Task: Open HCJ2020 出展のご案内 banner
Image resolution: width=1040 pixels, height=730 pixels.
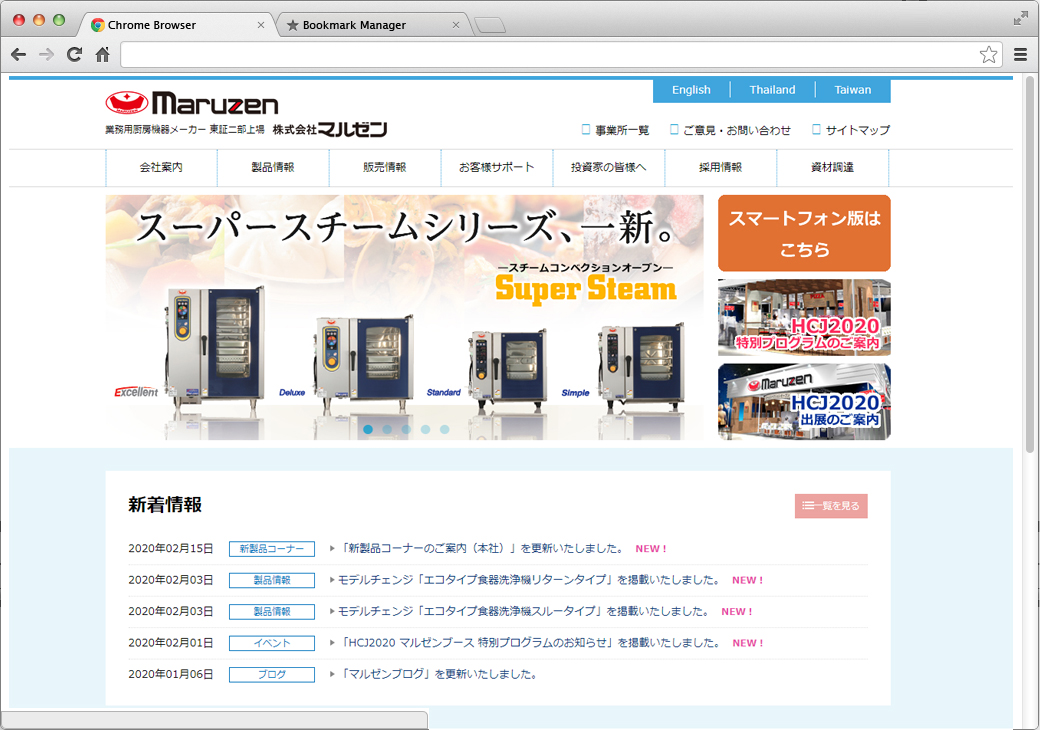Action: coord(805,402)
